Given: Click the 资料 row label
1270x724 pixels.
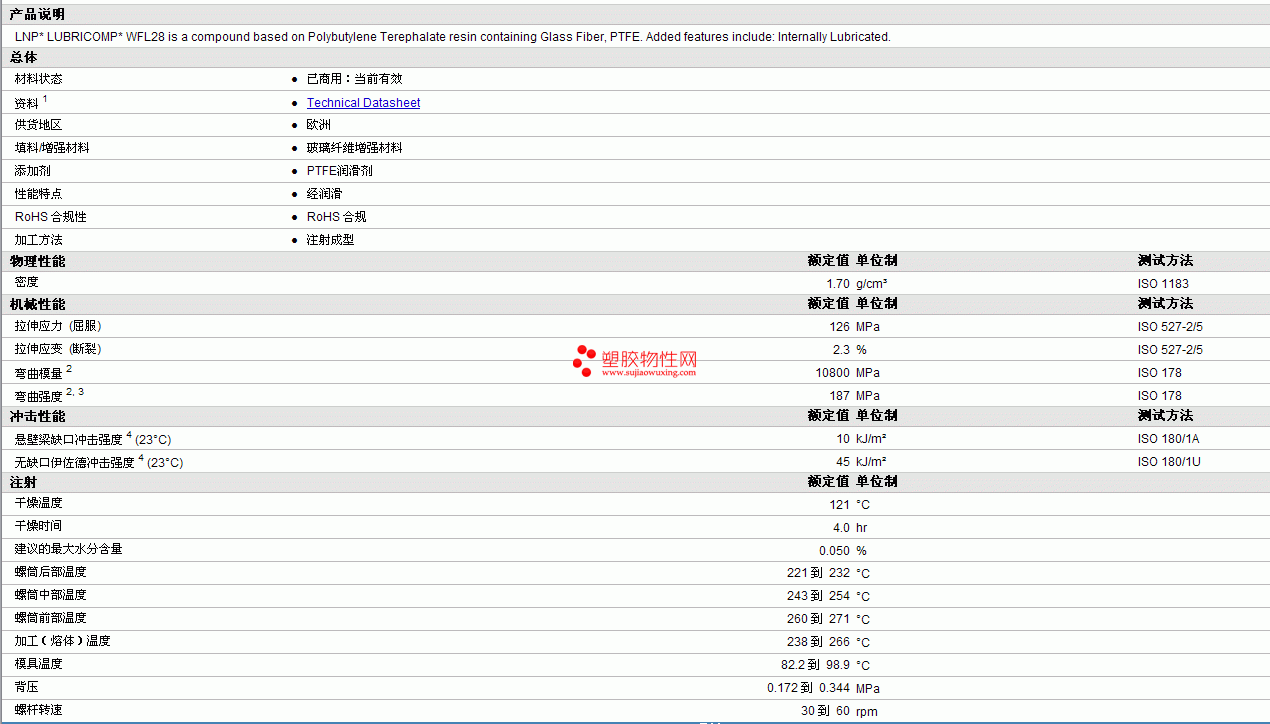Looking at the screenshot, I should [x=27, y=103].
